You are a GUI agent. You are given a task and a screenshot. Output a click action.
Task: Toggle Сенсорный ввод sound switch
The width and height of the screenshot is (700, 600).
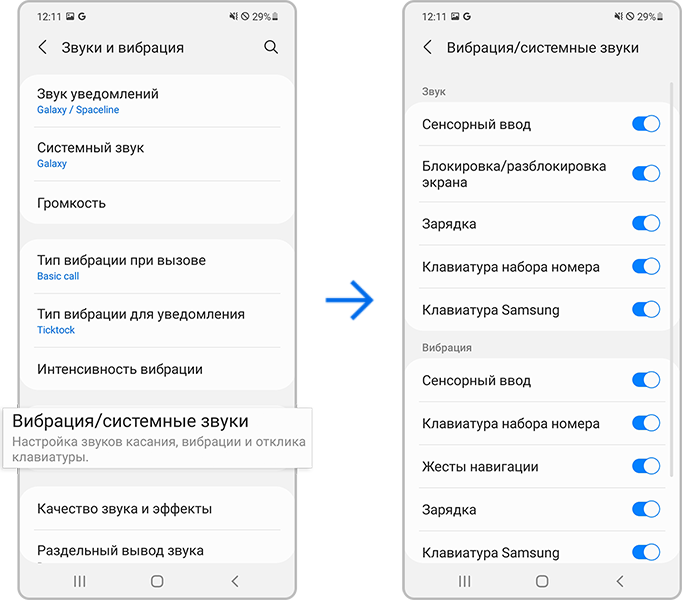(646, 124)
